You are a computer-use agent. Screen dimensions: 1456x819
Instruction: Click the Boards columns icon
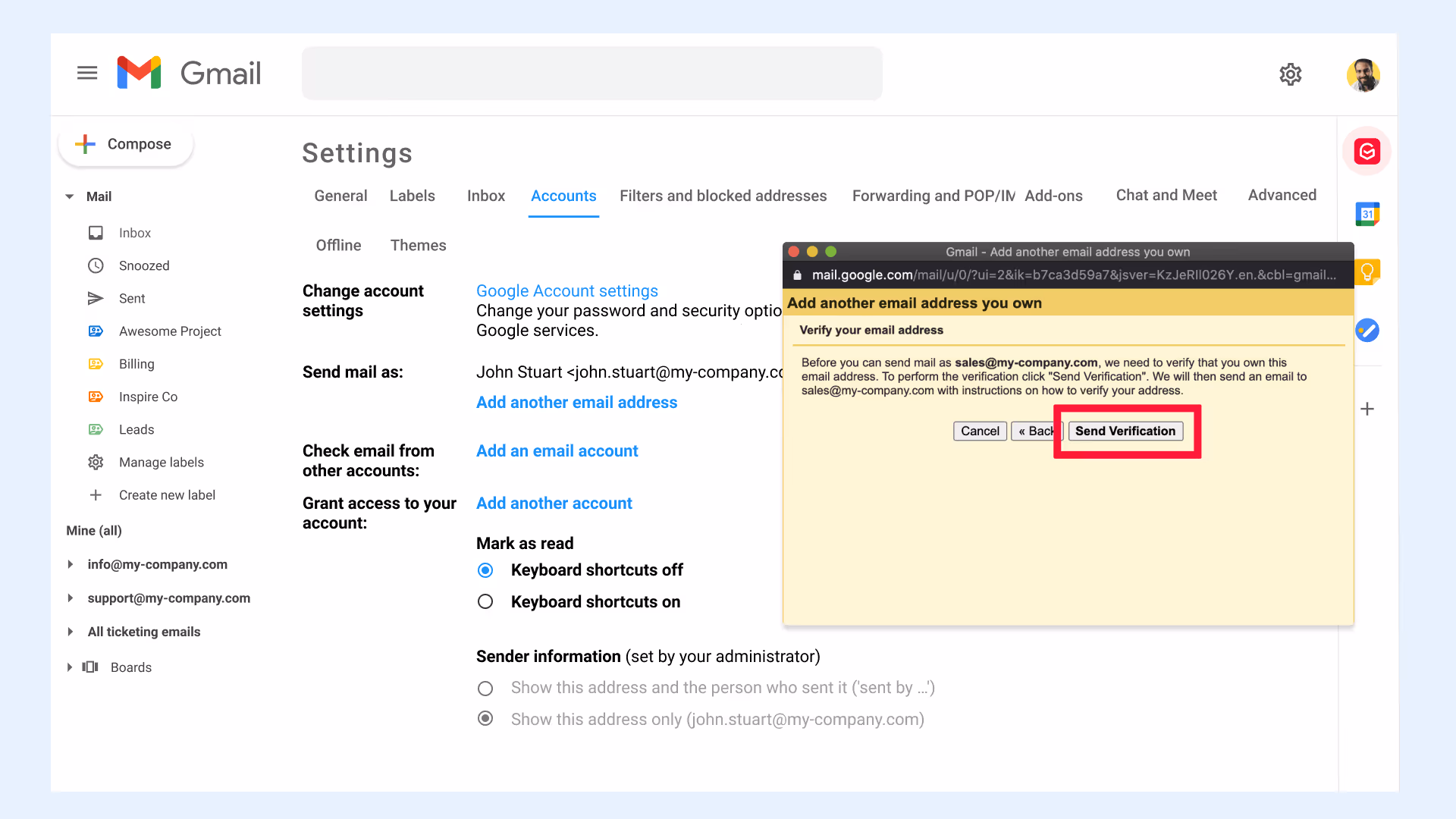point(90,667)
